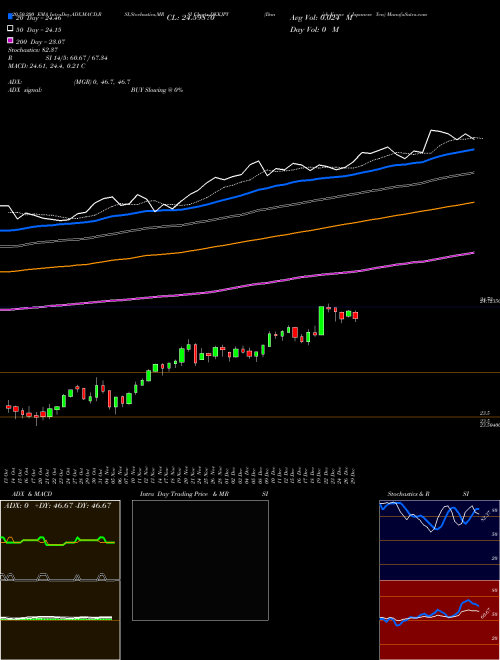
Task: Click the 'BUY Slowing @ 0%' signal text
Action: coord(157,90)
